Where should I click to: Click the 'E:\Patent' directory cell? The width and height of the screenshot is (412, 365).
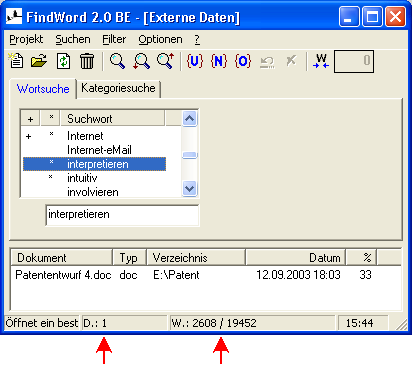pyautogui.click(x=176, y=275)
